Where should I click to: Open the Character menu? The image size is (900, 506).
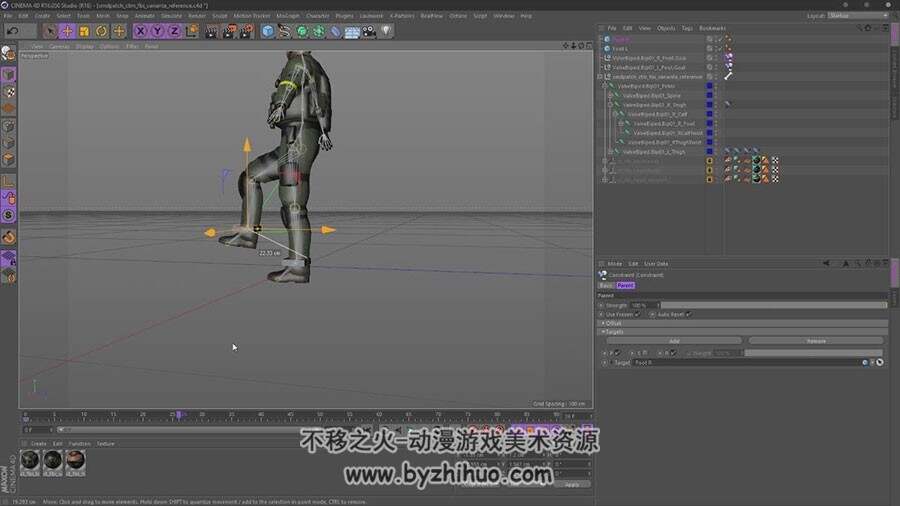click(x=317, y=16)
